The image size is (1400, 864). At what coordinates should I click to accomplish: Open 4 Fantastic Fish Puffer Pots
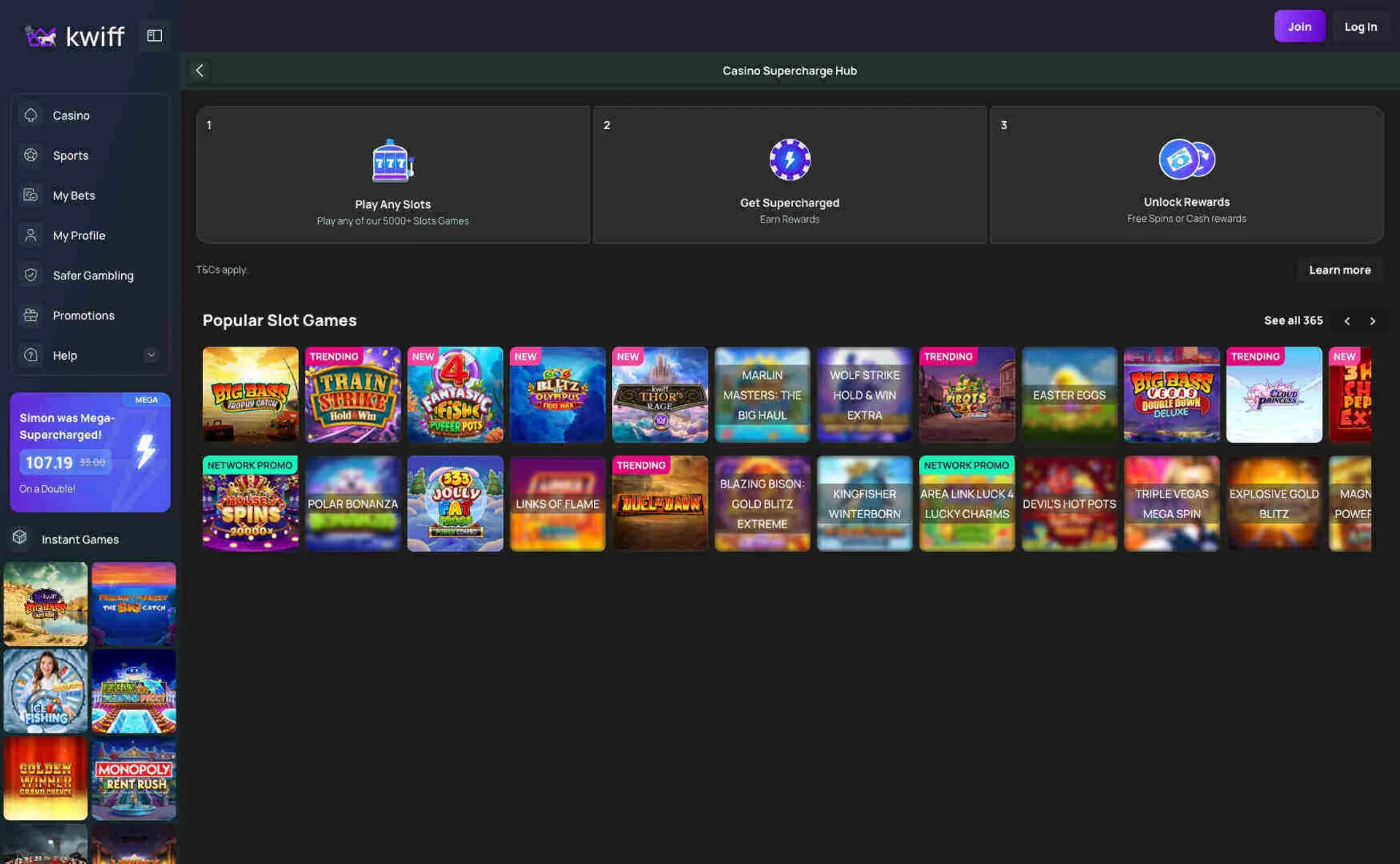tap(455, 395)
